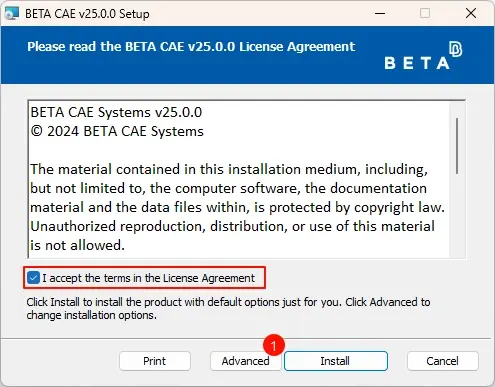Click the red numbered badge marked 1

pyautogui.click(x=274, y=345)
